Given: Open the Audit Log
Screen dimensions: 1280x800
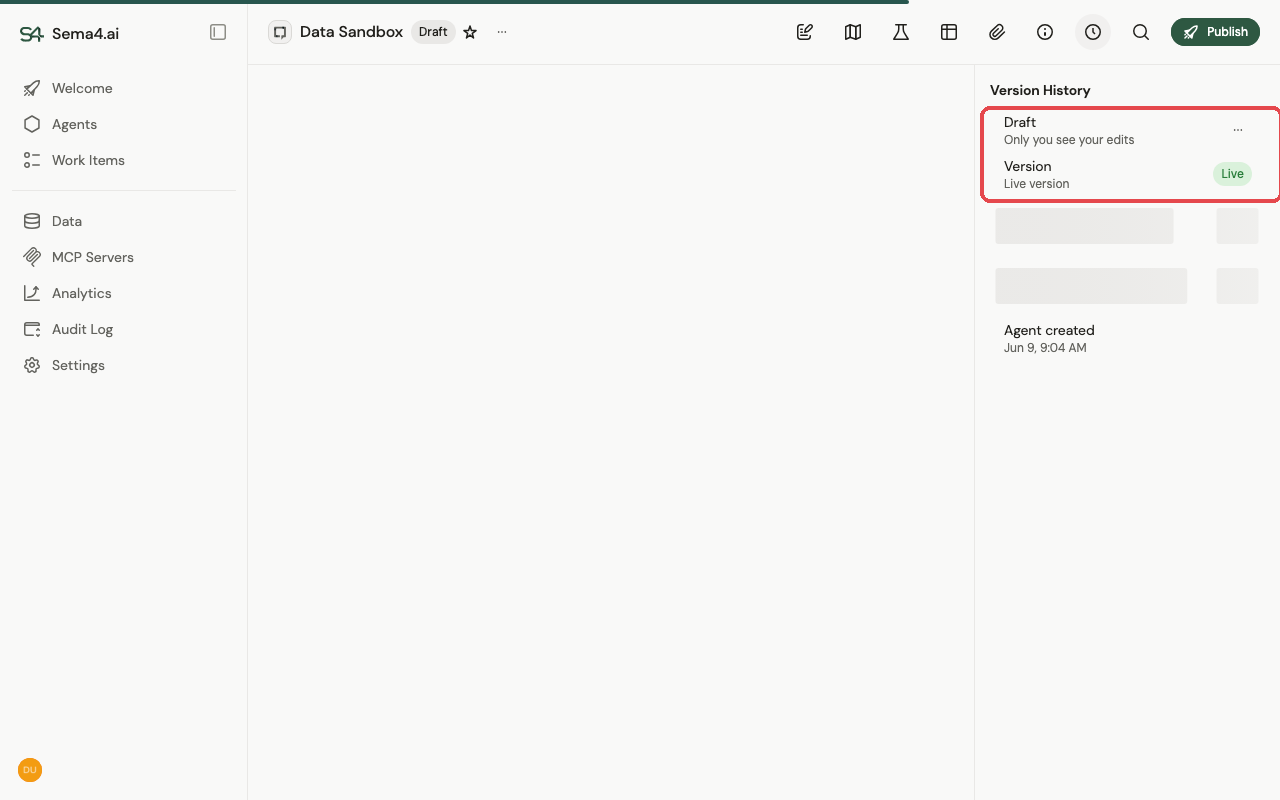Looking at the screenshot, I should [124, 329].
